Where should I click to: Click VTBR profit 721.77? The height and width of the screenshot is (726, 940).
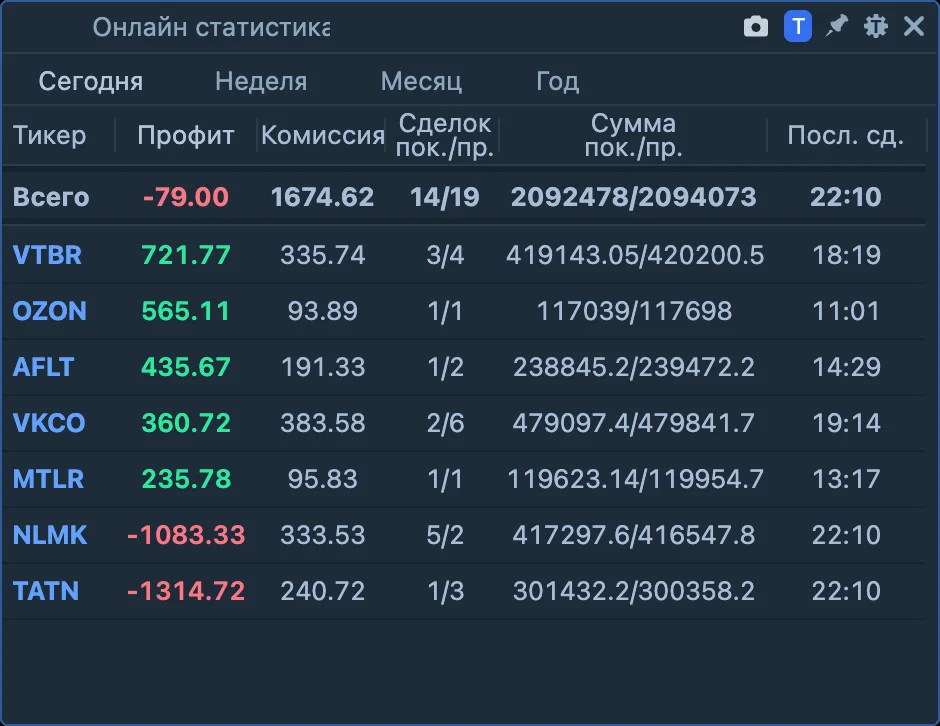pyautogui.click(x=186, y=255)
